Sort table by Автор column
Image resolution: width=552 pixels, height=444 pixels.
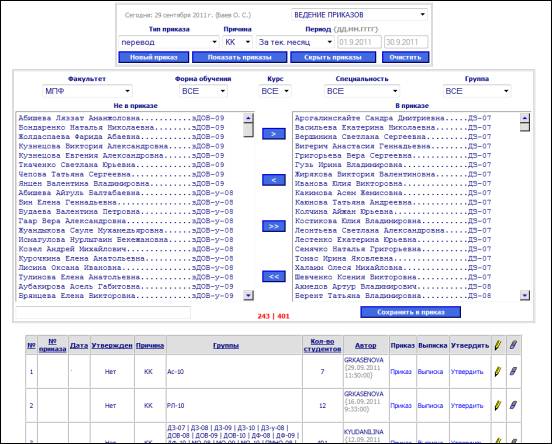(365, 345)
